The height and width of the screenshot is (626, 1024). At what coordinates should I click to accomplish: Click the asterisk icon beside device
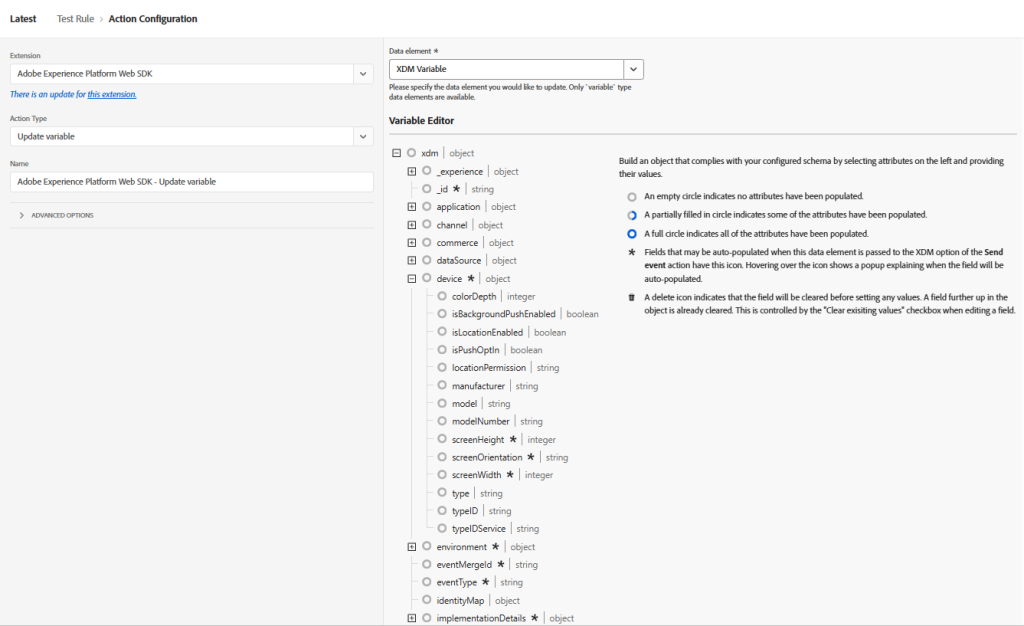pyautogui.click(x=470, y=278)
